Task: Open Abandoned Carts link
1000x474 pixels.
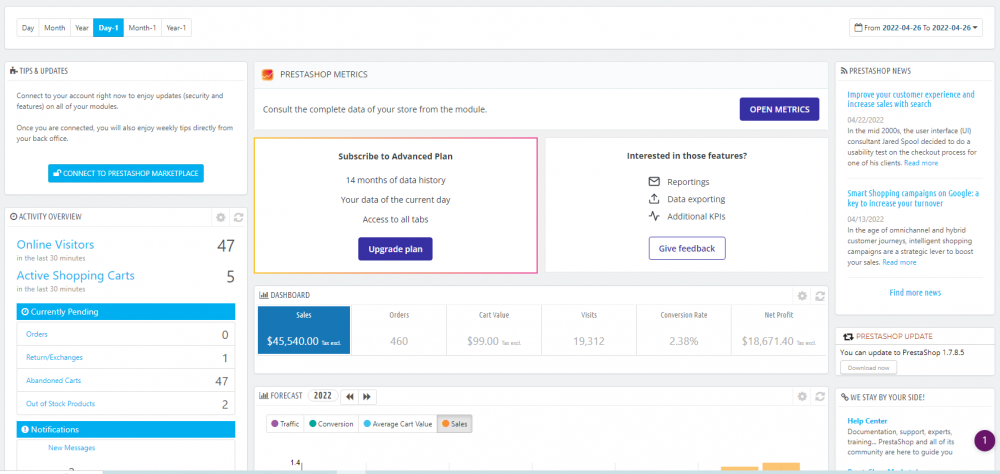Action: [54, 380]
